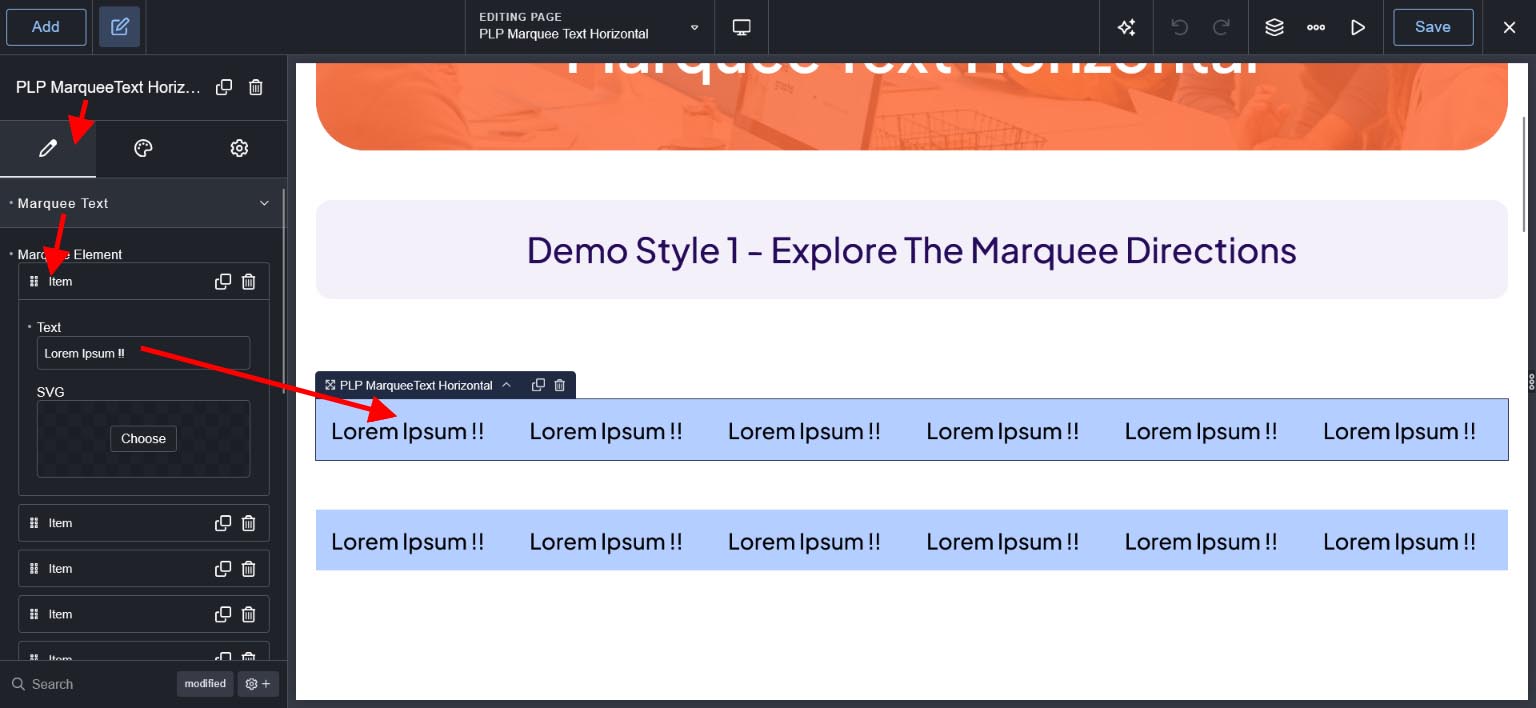The height and width of the screenshot is (708, 1536).
Task: Click the second blue marquee strip
Action: 911,540
